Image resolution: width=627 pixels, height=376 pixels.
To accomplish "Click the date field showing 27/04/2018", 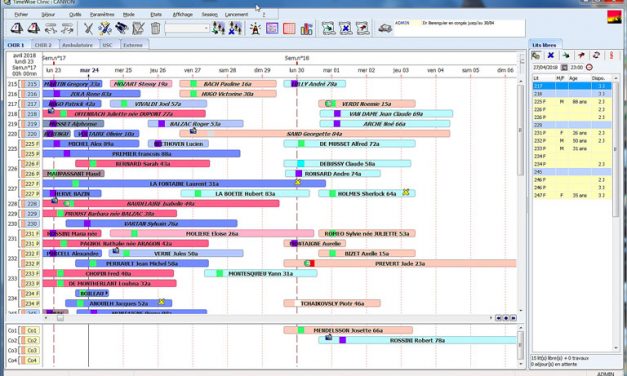I will pyautogui.click(x=546, y=67).
